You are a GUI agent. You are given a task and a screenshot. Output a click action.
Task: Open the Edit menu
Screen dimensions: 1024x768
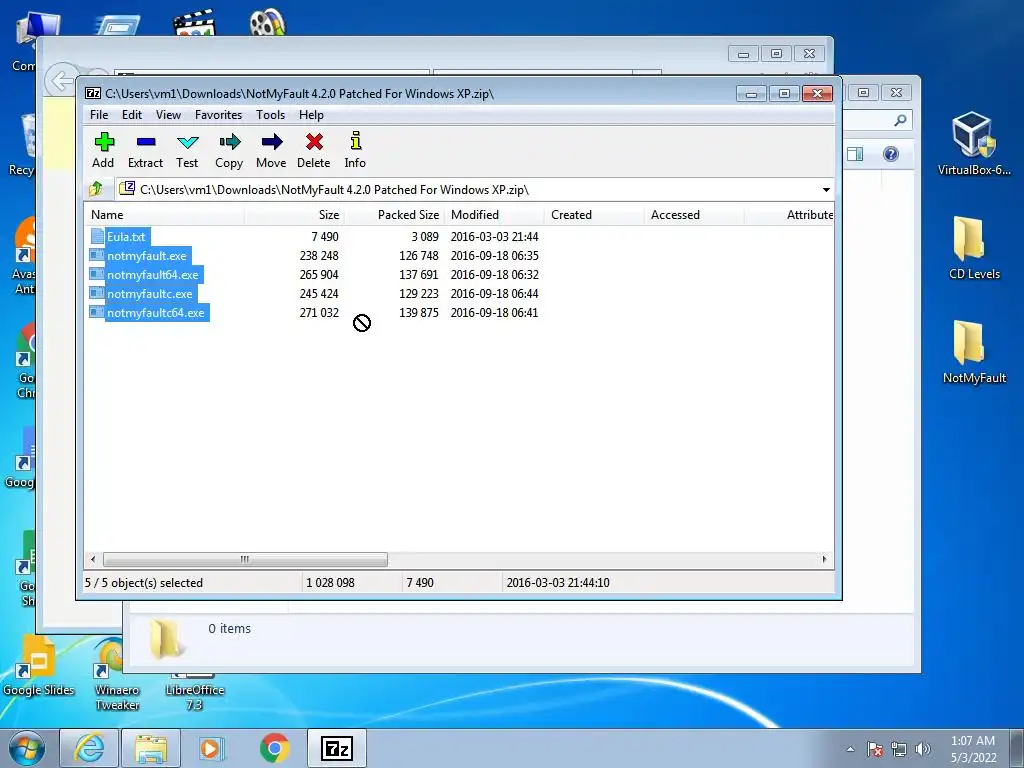131,115
